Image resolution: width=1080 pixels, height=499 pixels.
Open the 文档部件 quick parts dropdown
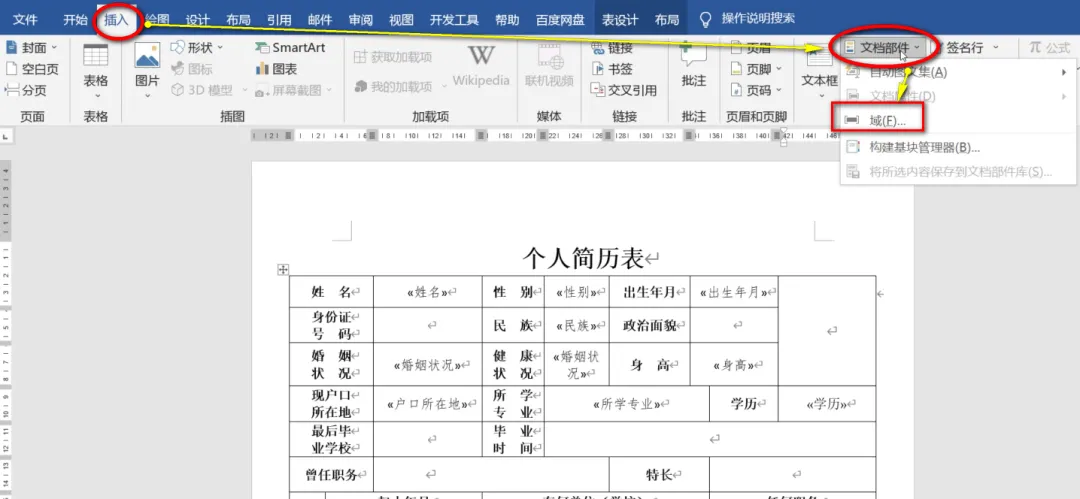[882, 48]
